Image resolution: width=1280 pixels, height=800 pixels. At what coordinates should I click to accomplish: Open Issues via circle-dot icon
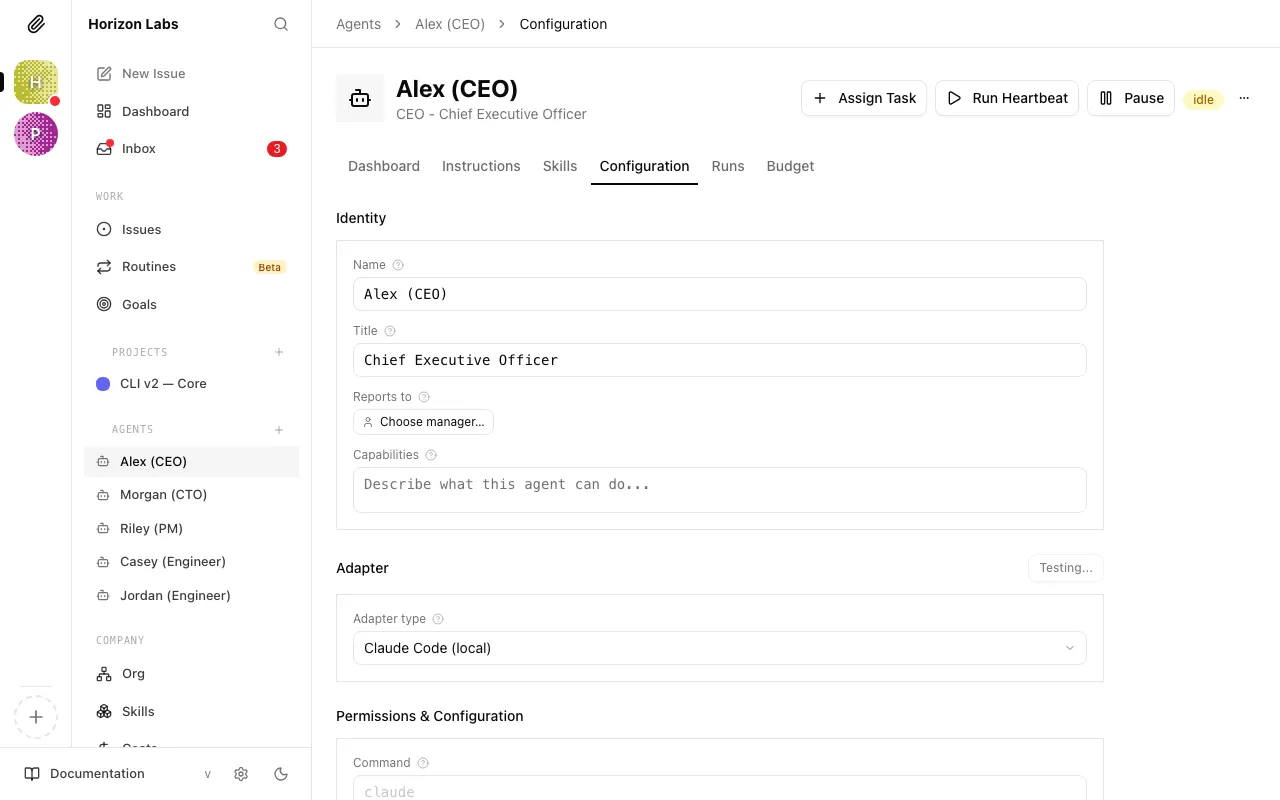[x=104, y=229]
